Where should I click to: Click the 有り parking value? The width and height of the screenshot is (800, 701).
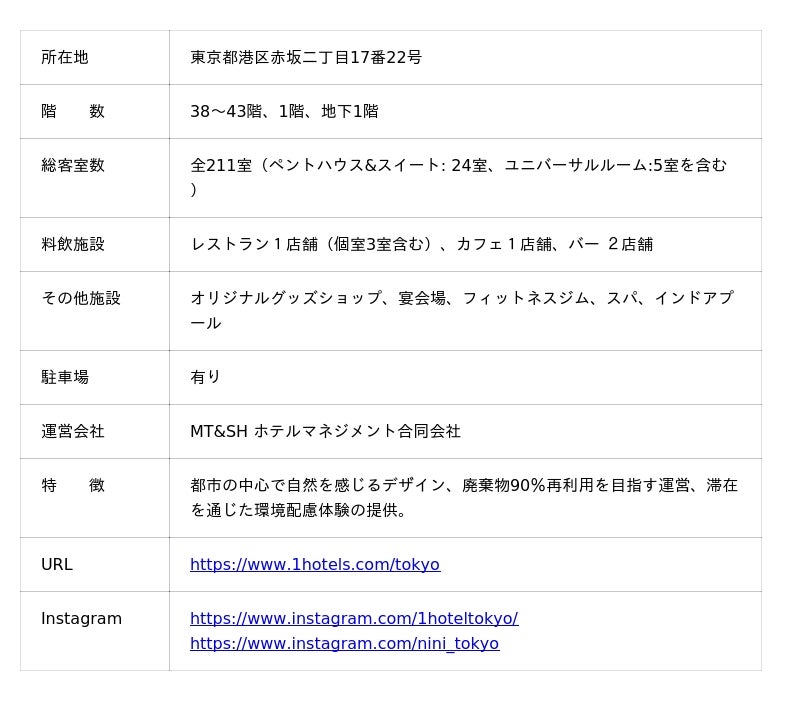(205, 378)
